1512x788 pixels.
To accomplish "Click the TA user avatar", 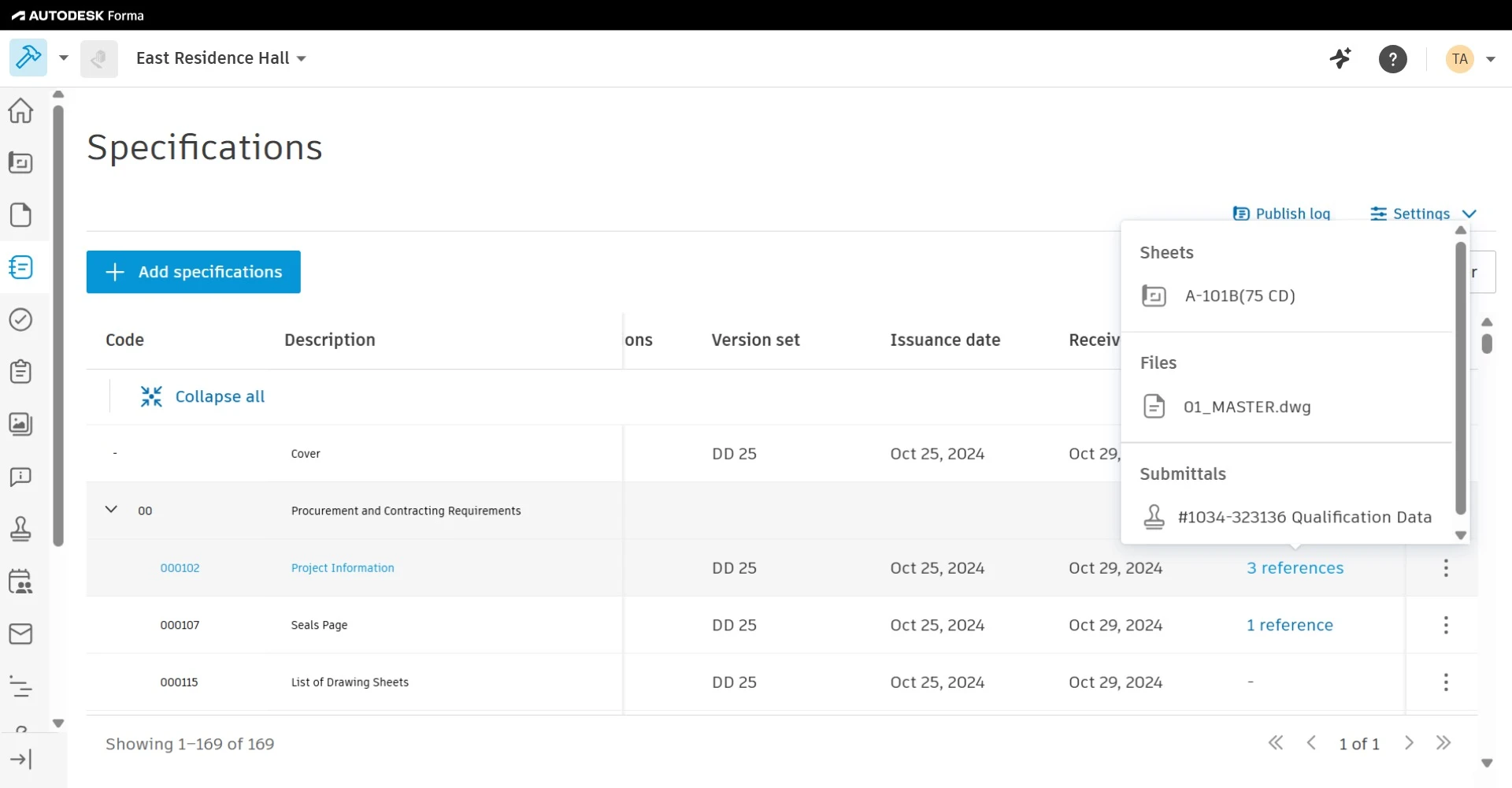I will point(1460,59).
